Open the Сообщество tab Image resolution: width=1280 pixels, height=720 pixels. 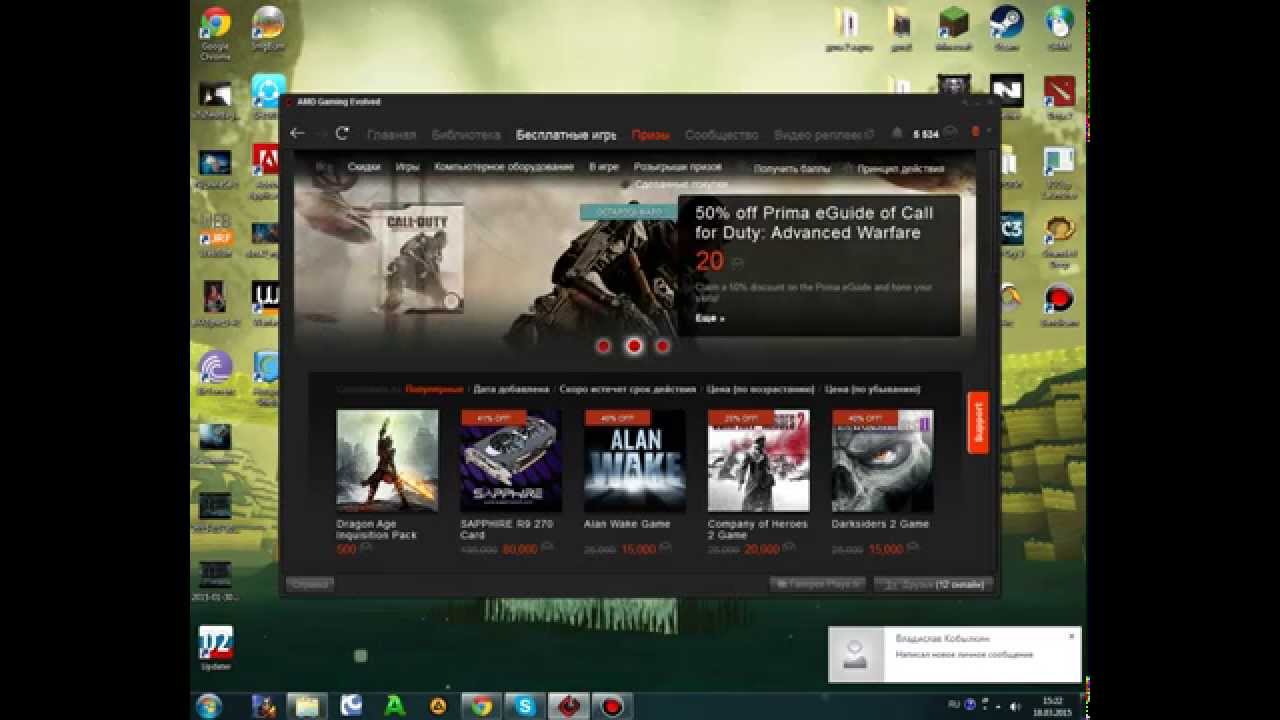point(722,135)
